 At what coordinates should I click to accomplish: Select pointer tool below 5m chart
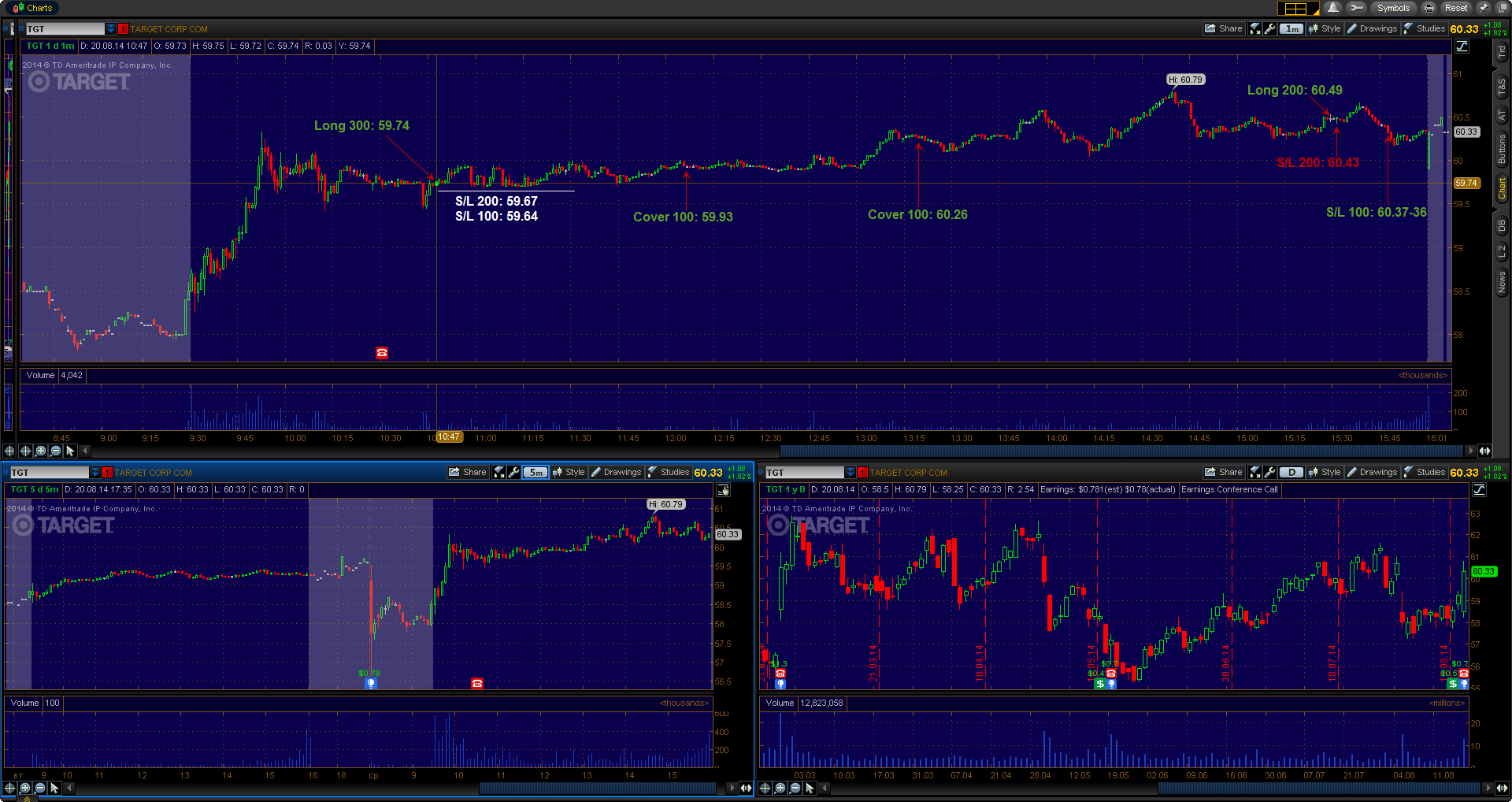[x=55, y=788]
